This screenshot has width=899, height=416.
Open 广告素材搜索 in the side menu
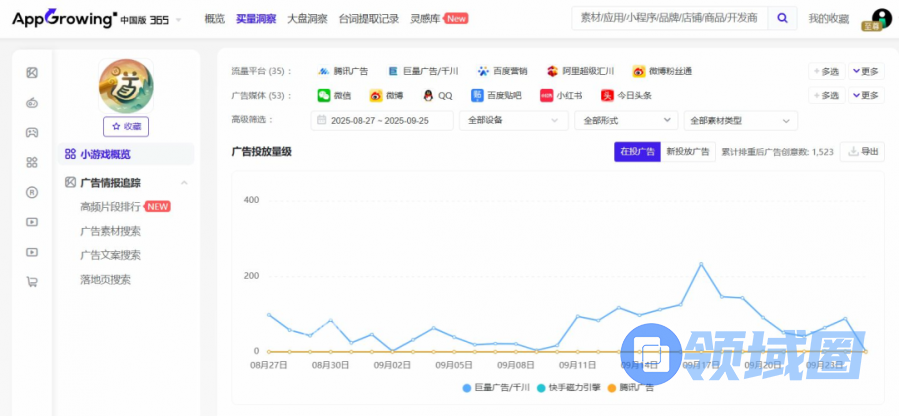110,231
